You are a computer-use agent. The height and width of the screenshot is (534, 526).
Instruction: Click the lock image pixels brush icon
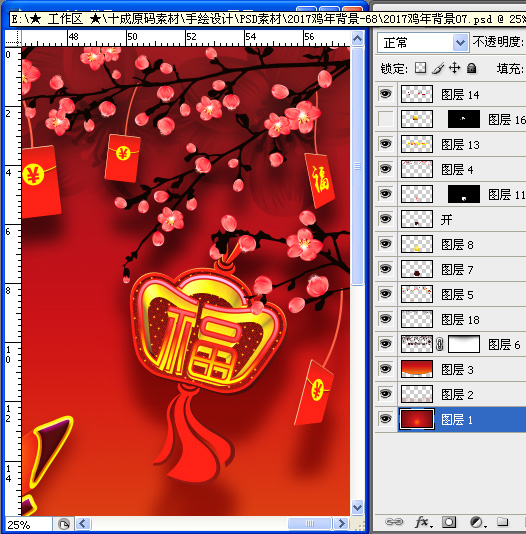pos(438,68)
